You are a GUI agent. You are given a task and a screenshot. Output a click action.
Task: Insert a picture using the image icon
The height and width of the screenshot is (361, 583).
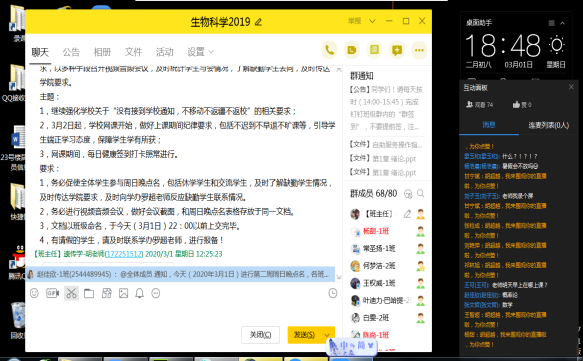tap(123, 293)
